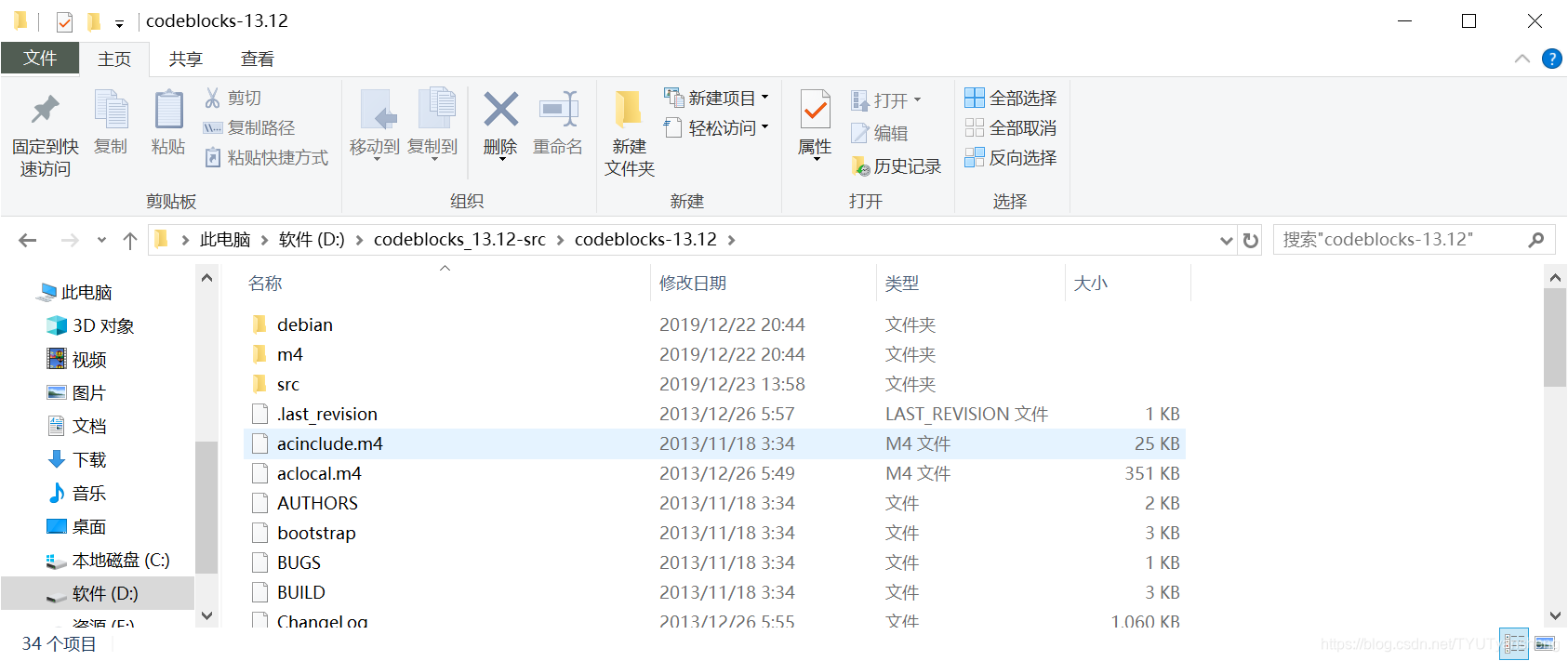This screenshot has width=1568, height=661.
Task: Click Select none (全部取消)
Action: pos(1011,127)
